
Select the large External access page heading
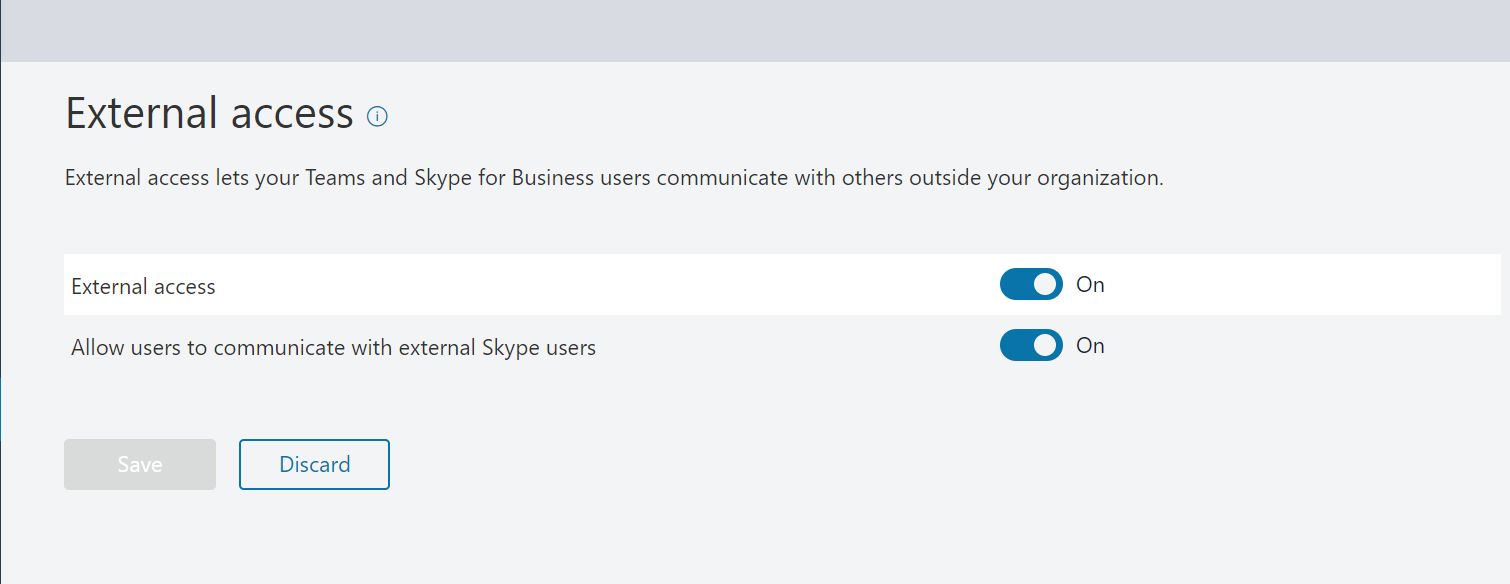point(210,113)
